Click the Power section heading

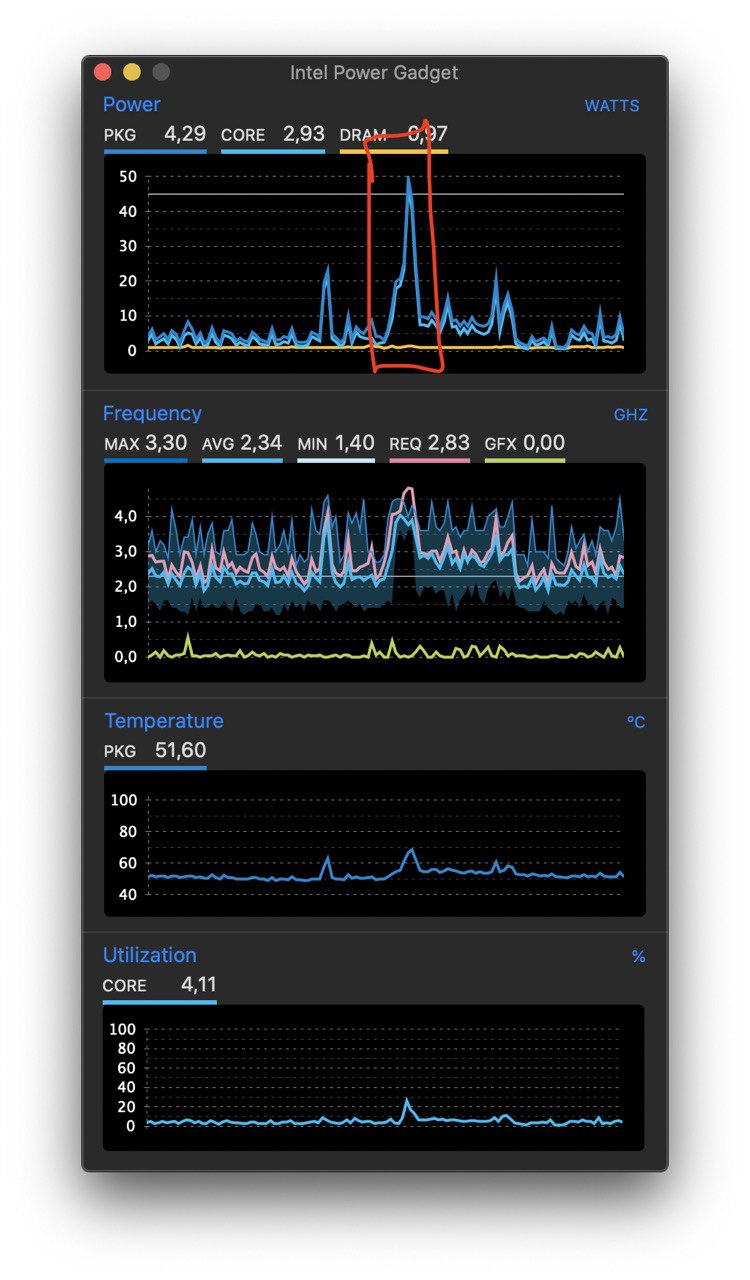(131, 104)
